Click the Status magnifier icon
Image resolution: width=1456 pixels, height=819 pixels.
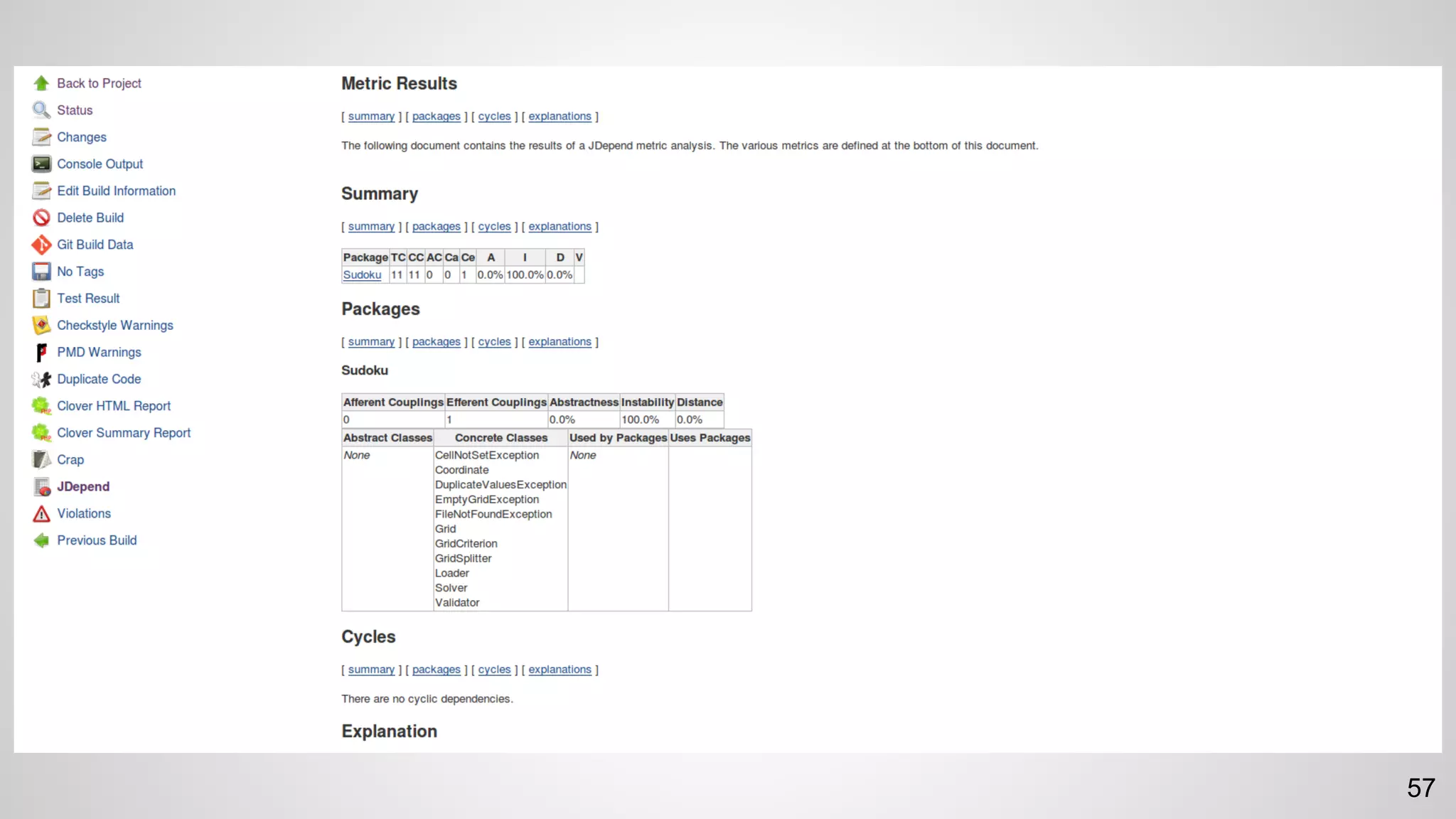41,110
